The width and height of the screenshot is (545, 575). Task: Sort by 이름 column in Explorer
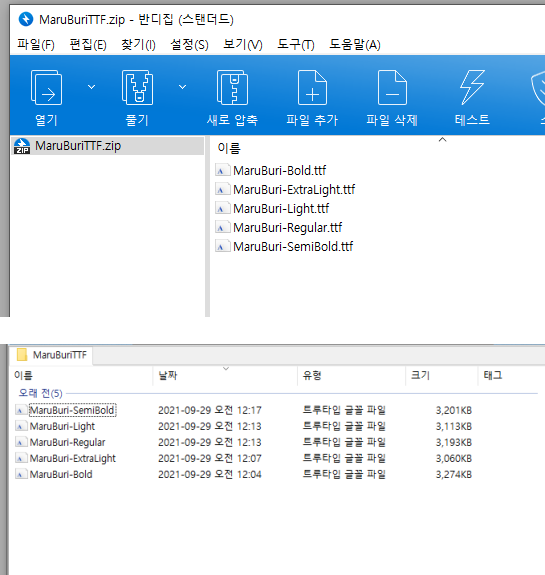(23, 375)
